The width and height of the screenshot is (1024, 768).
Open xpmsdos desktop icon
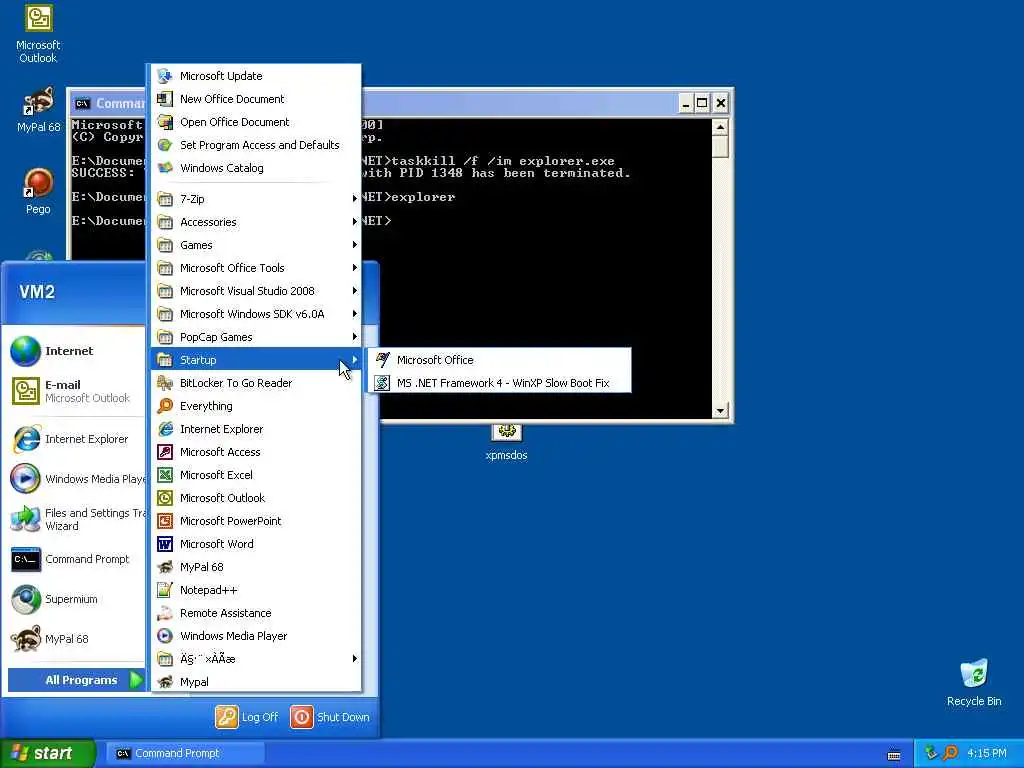click(x=506, y=443)
